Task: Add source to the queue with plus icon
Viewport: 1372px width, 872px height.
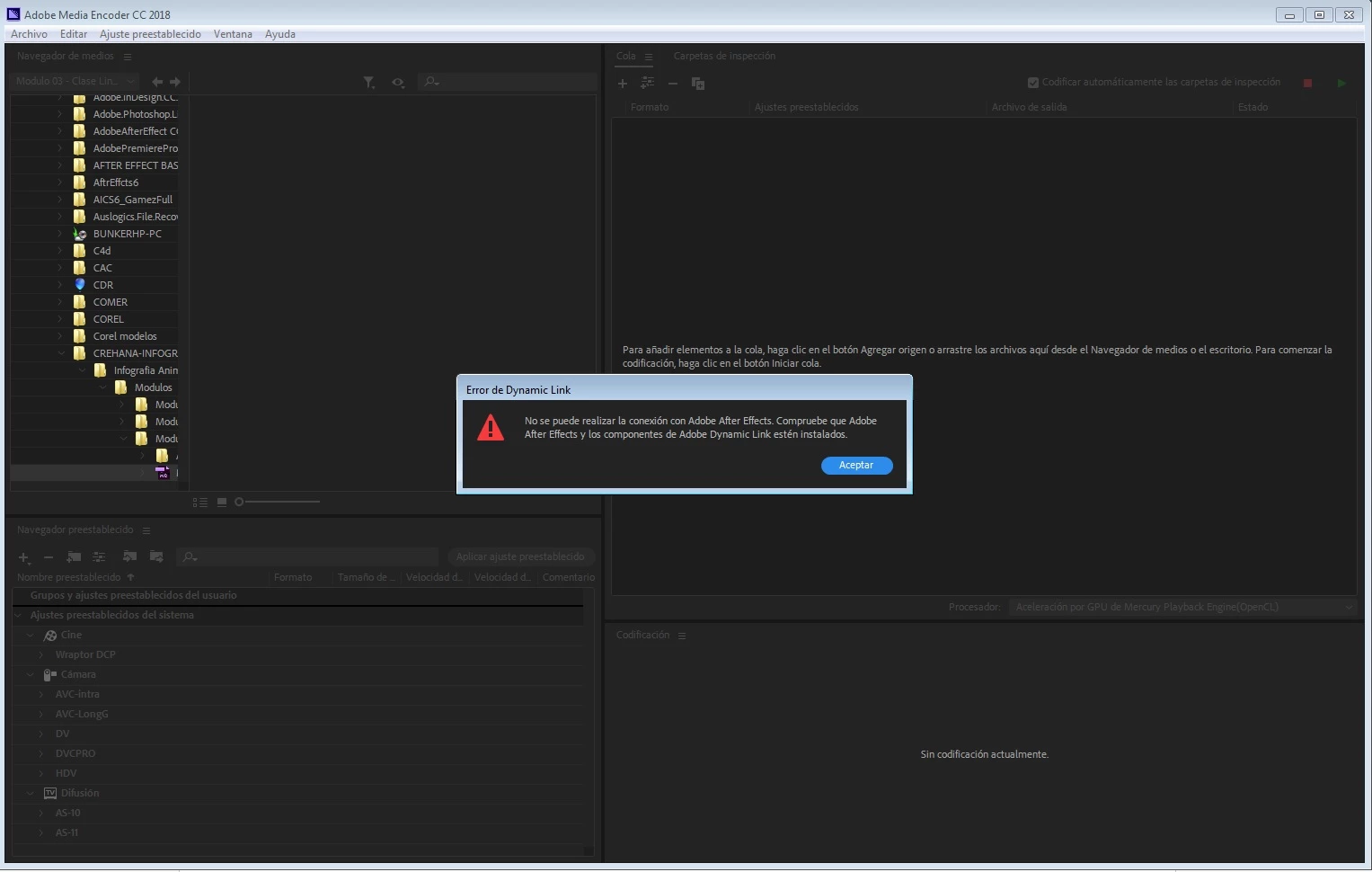Action: pyautogui.click(x=623, y=84)
